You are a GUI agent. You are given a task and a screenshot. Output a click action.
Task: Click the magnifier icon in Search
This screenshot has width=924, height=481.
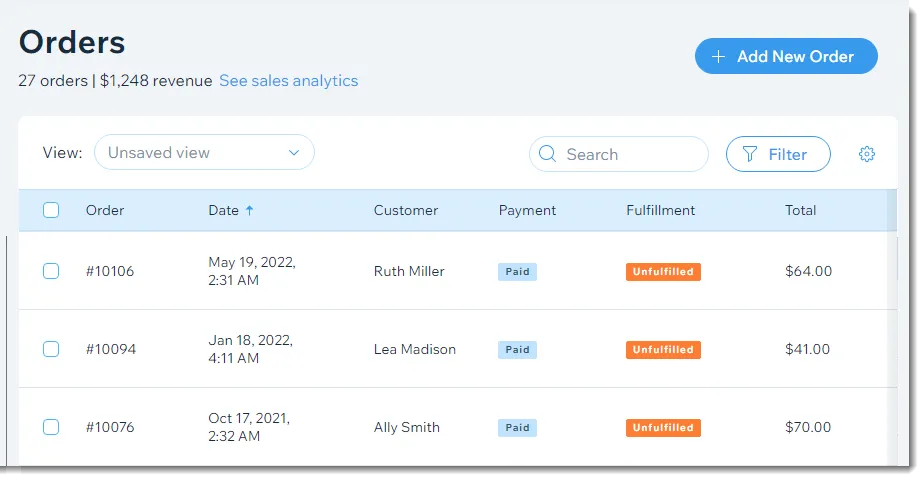click(547, 154)
